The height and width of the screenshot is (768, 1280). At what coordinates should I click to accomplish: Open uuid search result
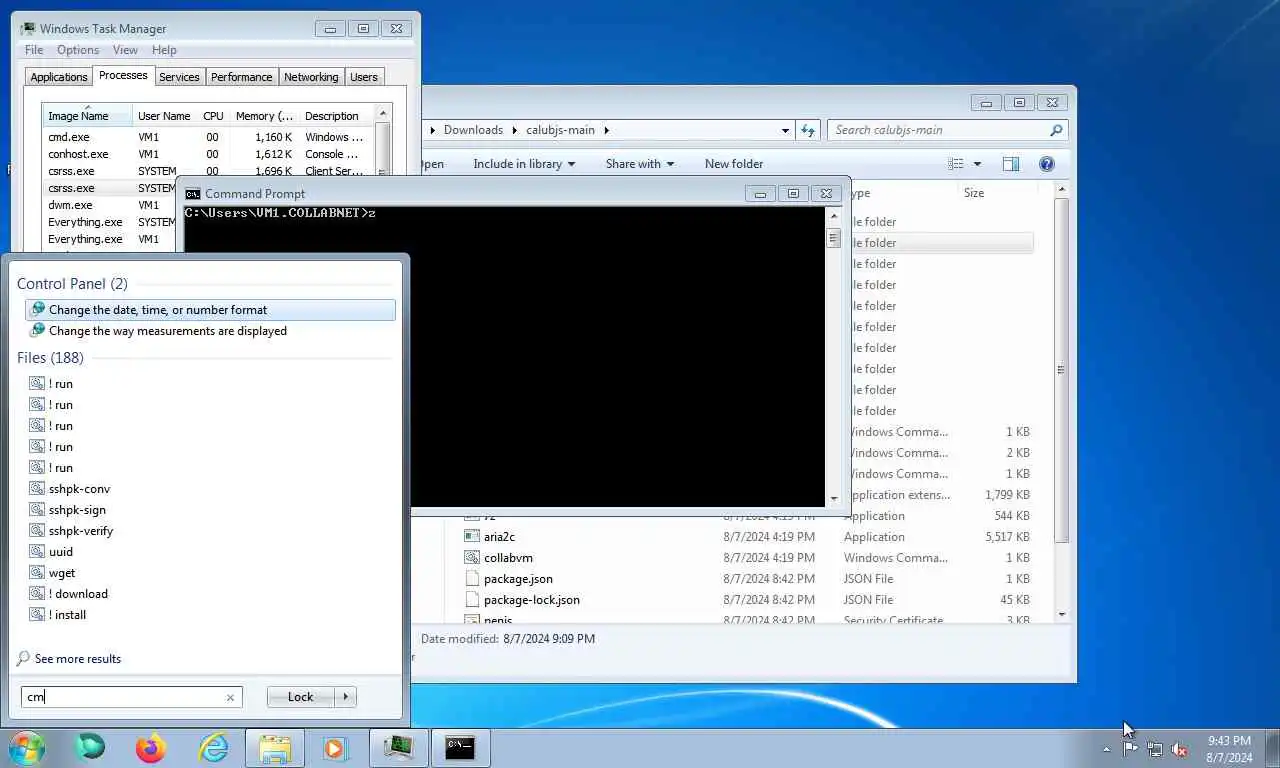[60, 552]
